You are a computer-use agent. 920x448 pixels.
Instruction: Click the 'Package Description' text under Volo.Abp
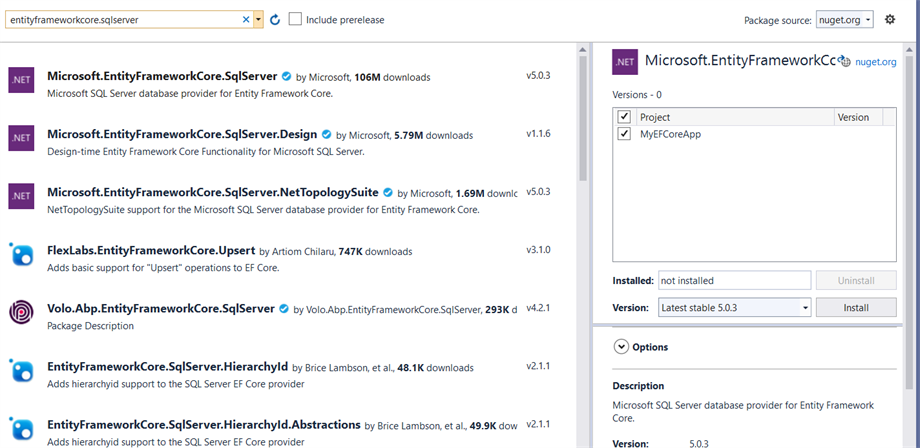point(90,325)
